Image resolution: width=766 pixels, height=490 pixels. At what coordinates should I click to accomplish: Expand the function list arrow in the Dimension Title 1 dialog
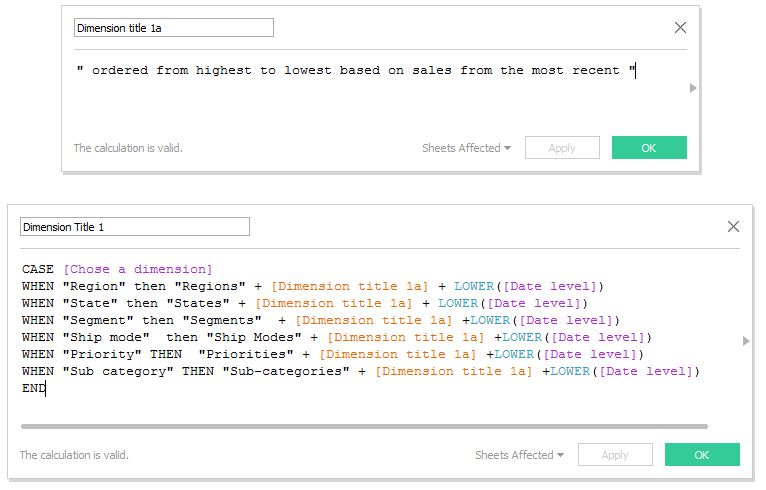click(x=745, y=341)
